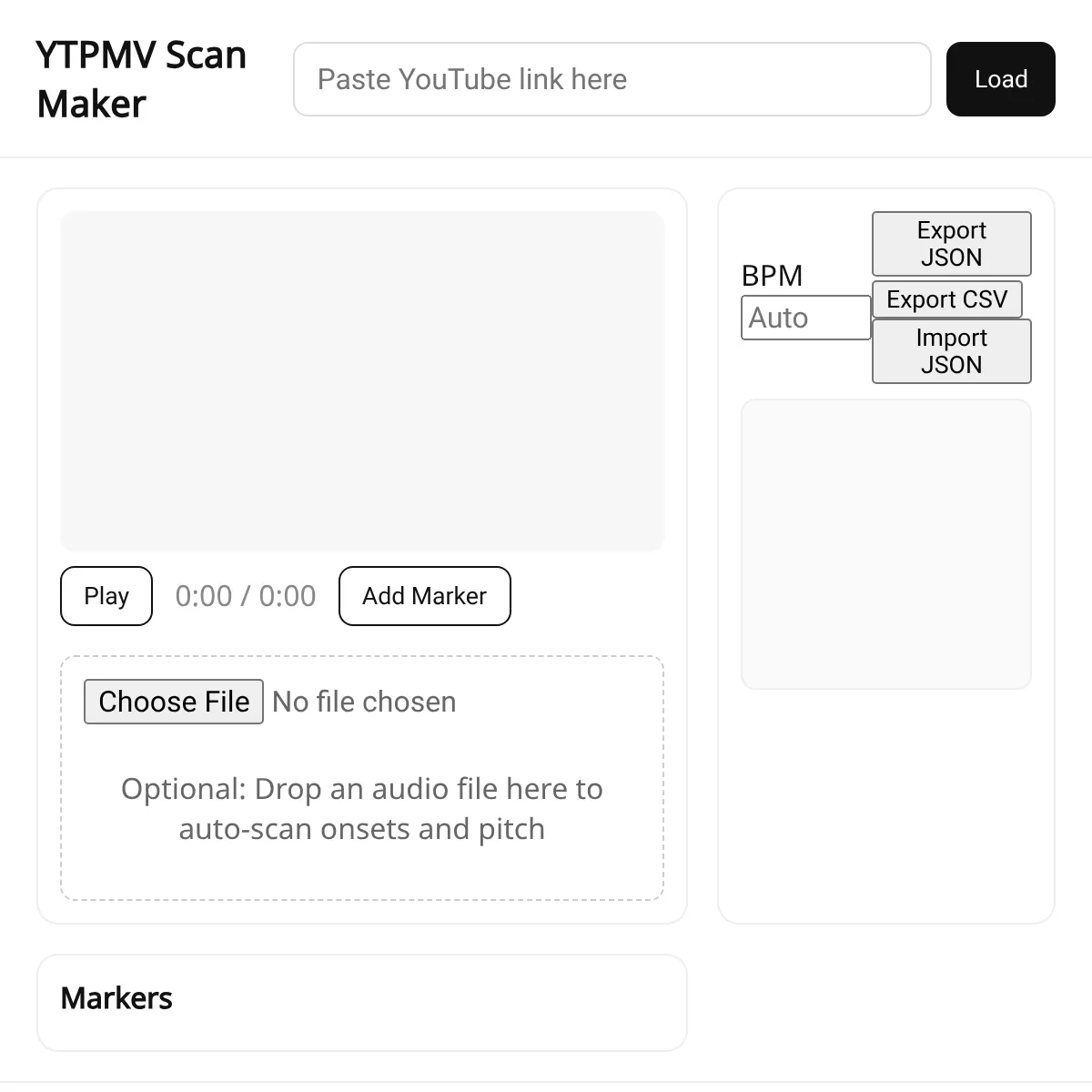Click the BPM label

(x=773, y=276)
